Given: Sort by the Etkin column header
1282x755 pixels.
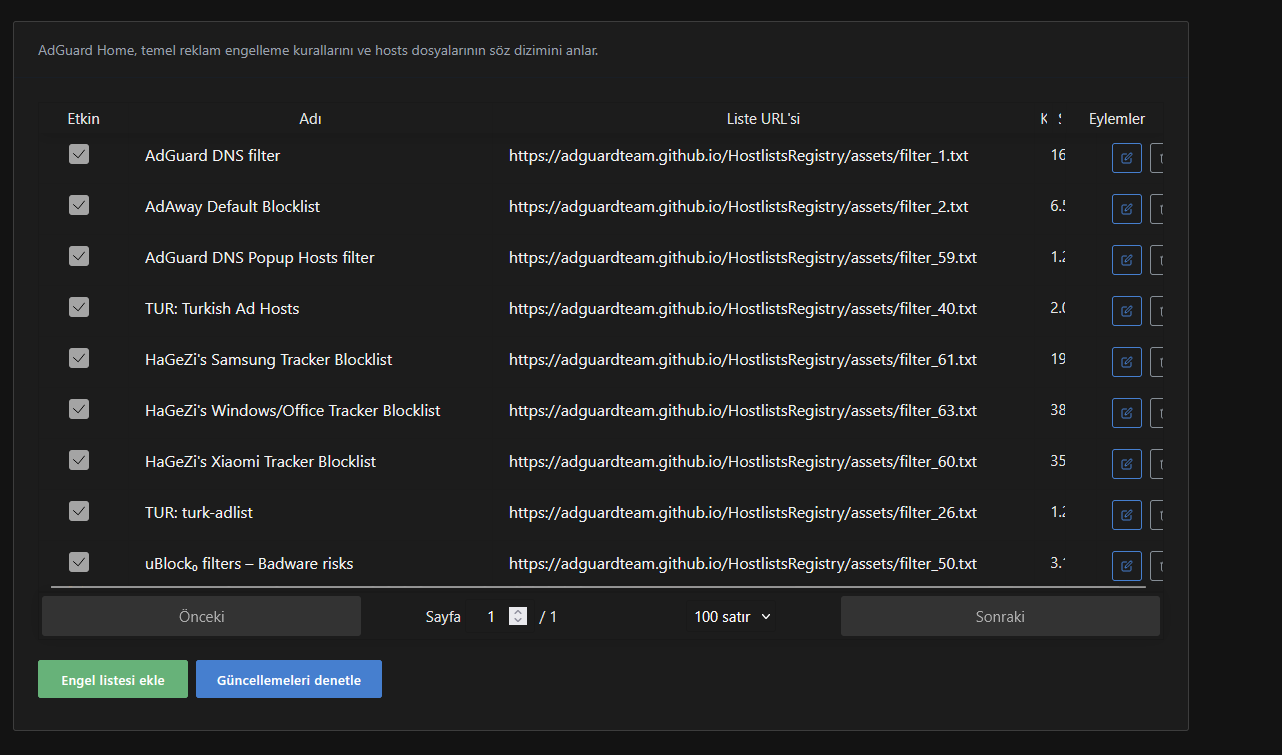Looking at the screenshot, I should coord(84,119).
